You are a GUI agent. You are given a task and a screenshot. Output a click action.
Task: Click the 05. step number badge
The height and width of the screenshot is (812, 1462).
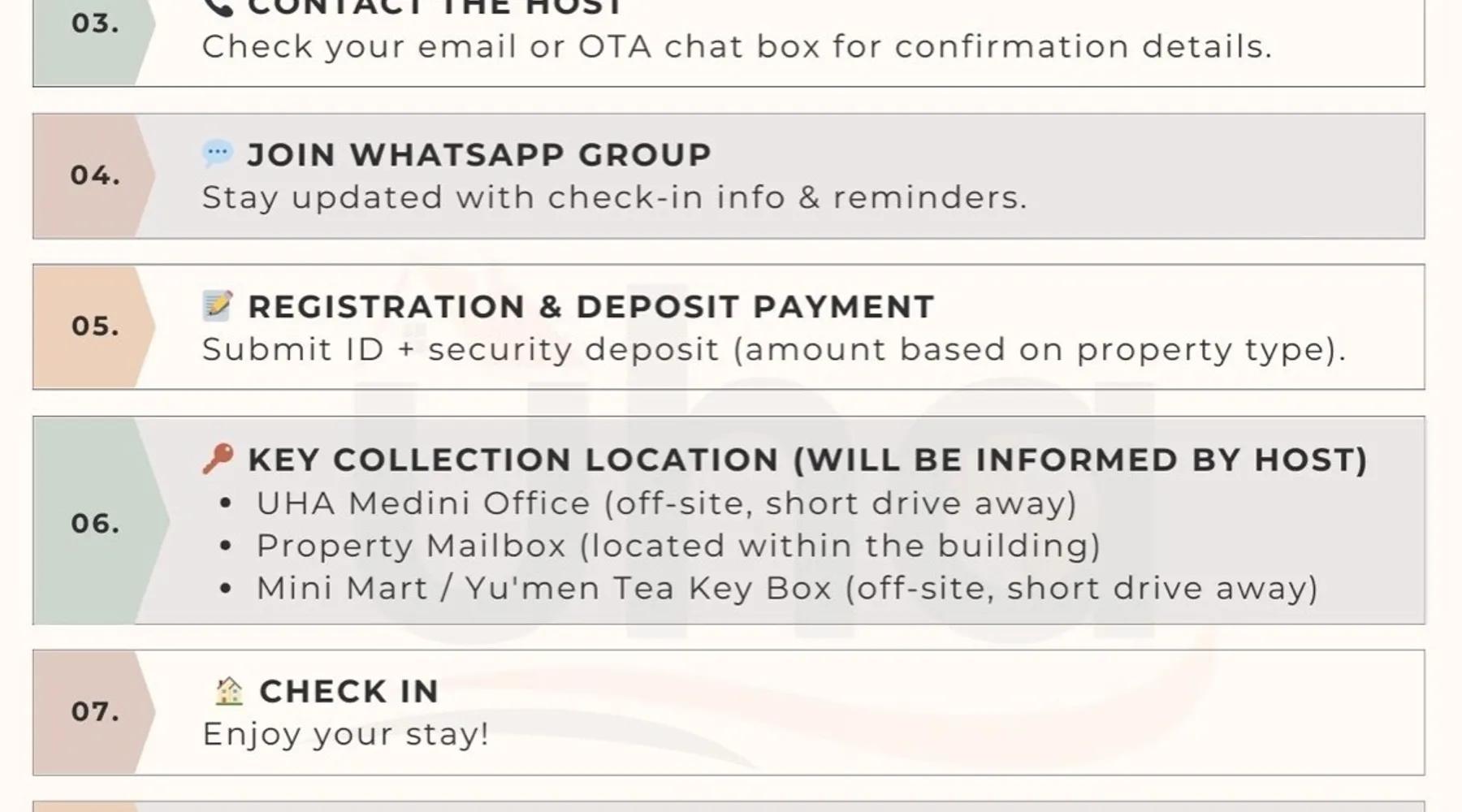click(x=95, y=326)
